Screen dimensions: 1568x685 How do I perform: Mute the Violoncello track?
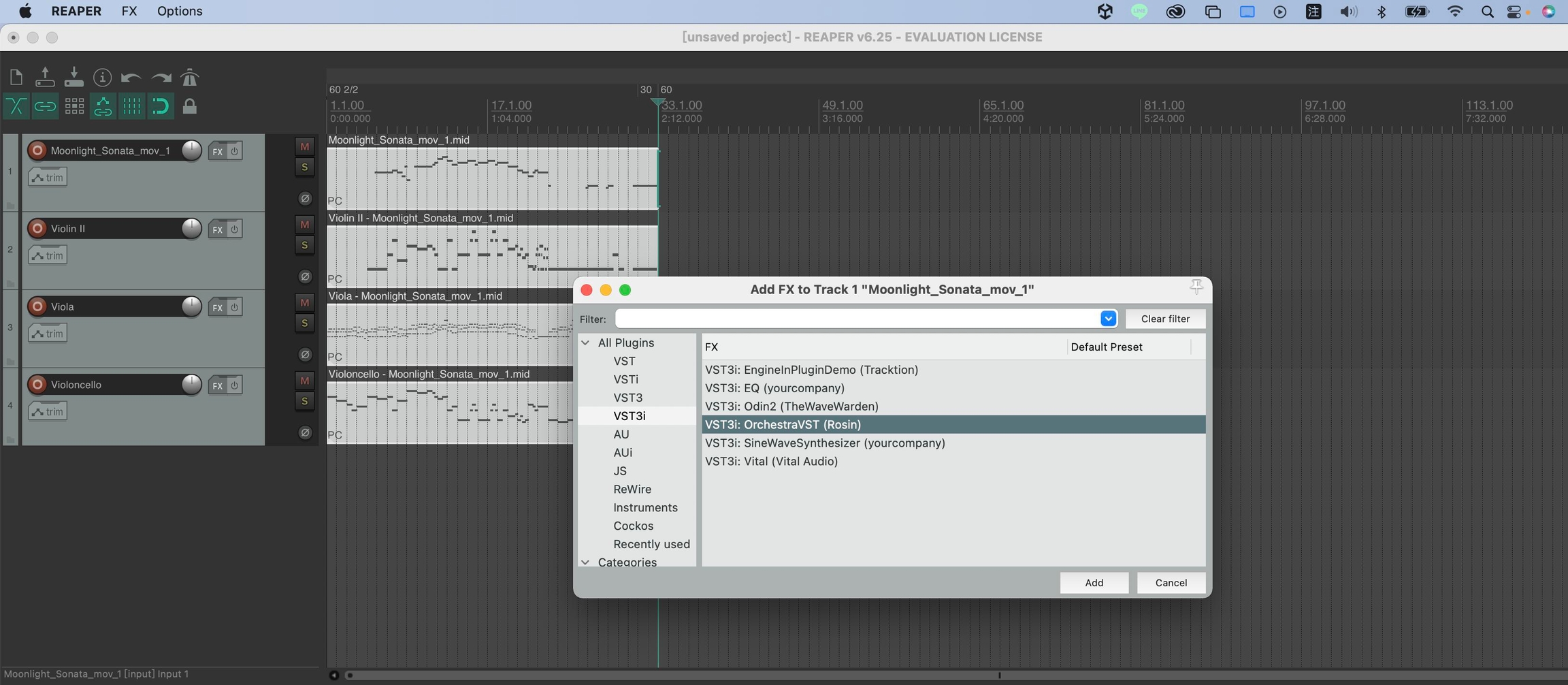[304, 381]
